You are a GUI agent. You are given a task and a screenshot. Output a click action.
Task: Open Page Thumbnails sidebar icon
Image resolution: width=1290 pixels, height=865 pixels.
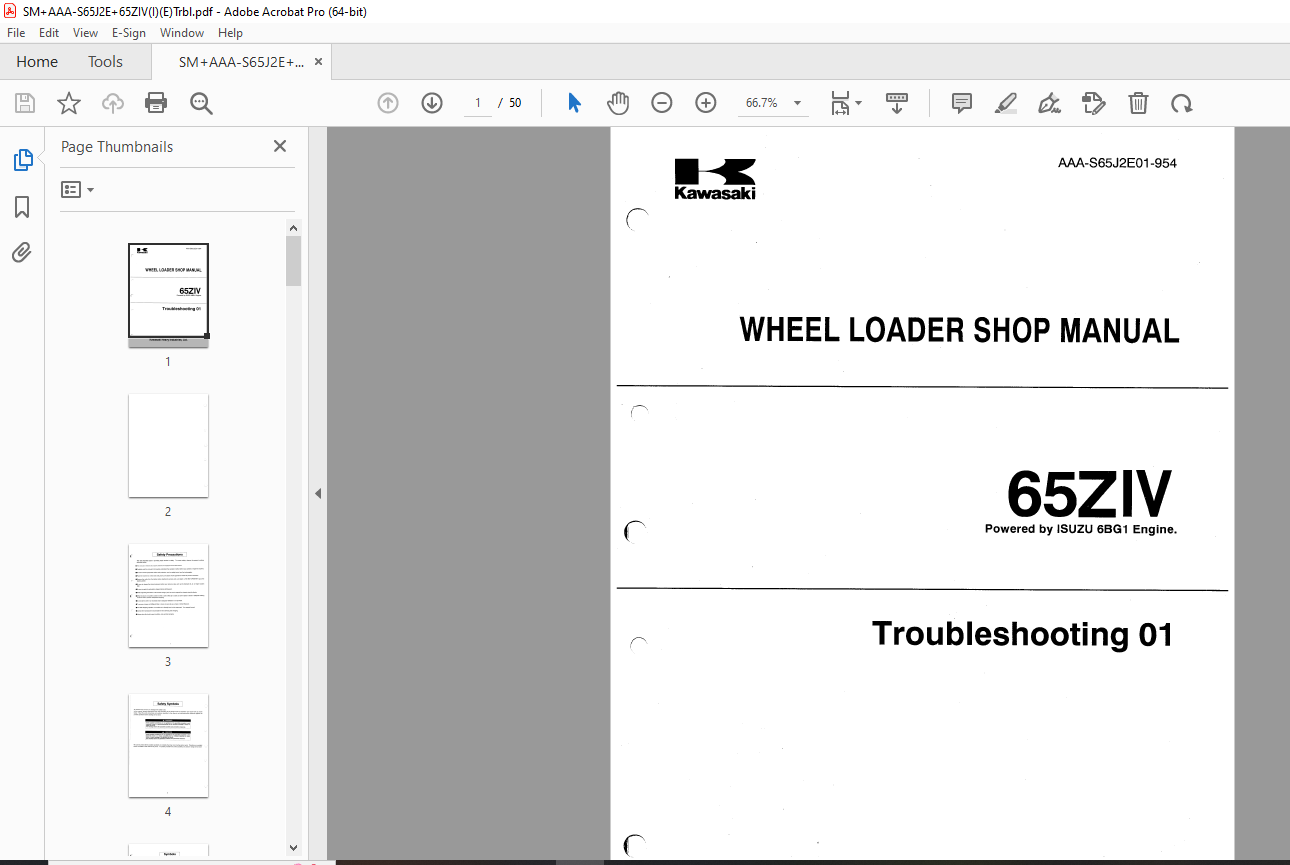[22, 160]
